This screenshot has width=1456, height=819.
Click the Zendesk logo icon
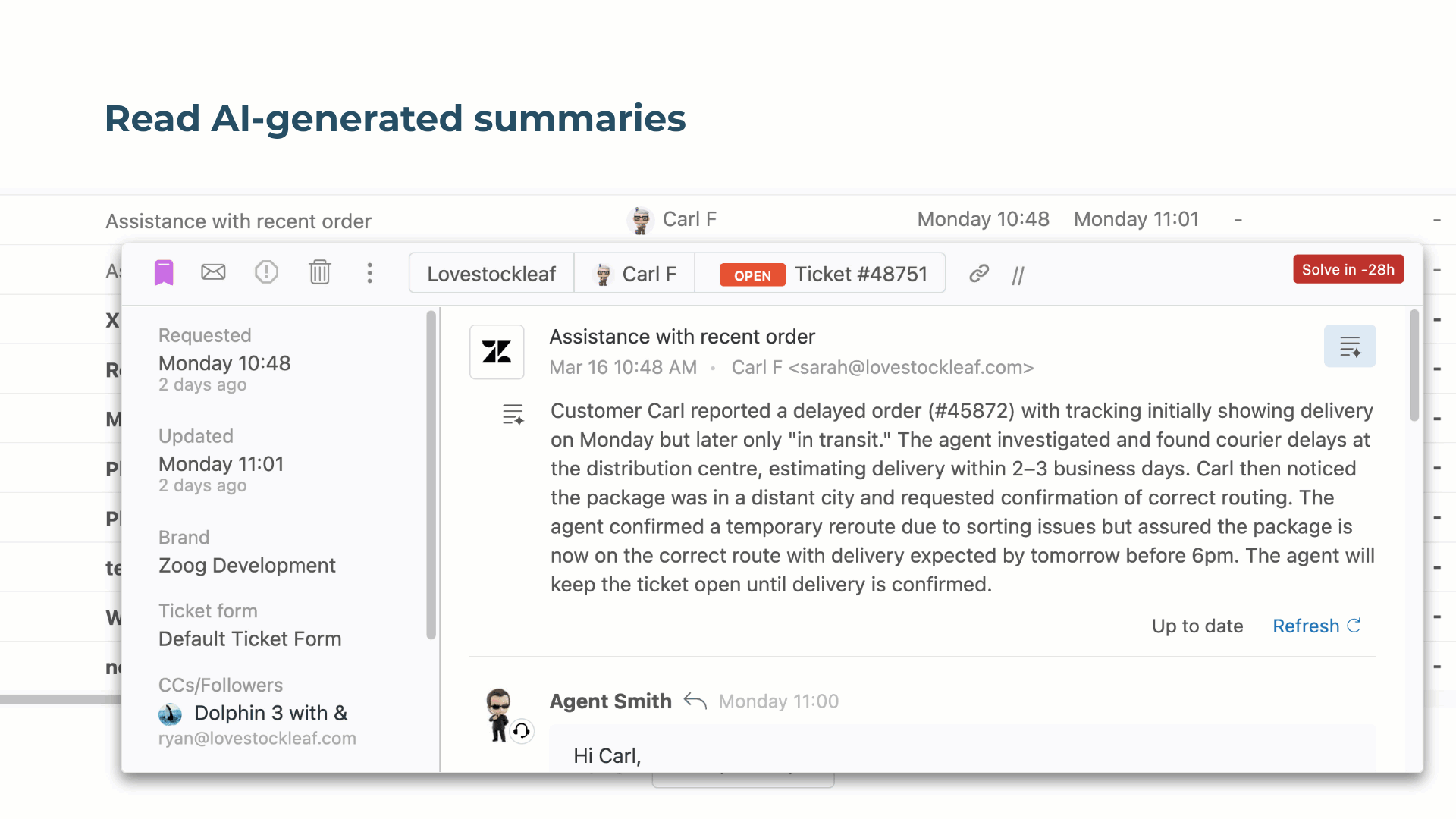[497, 352]
